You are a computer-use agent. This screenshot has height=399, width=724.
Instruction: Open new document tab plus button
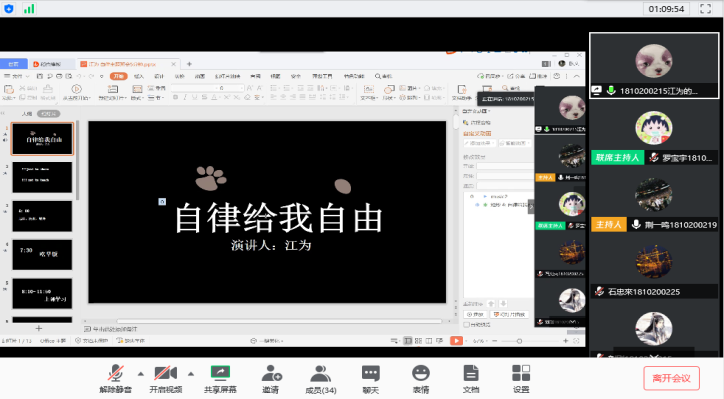pyautogui.click(x=189, y=64)
